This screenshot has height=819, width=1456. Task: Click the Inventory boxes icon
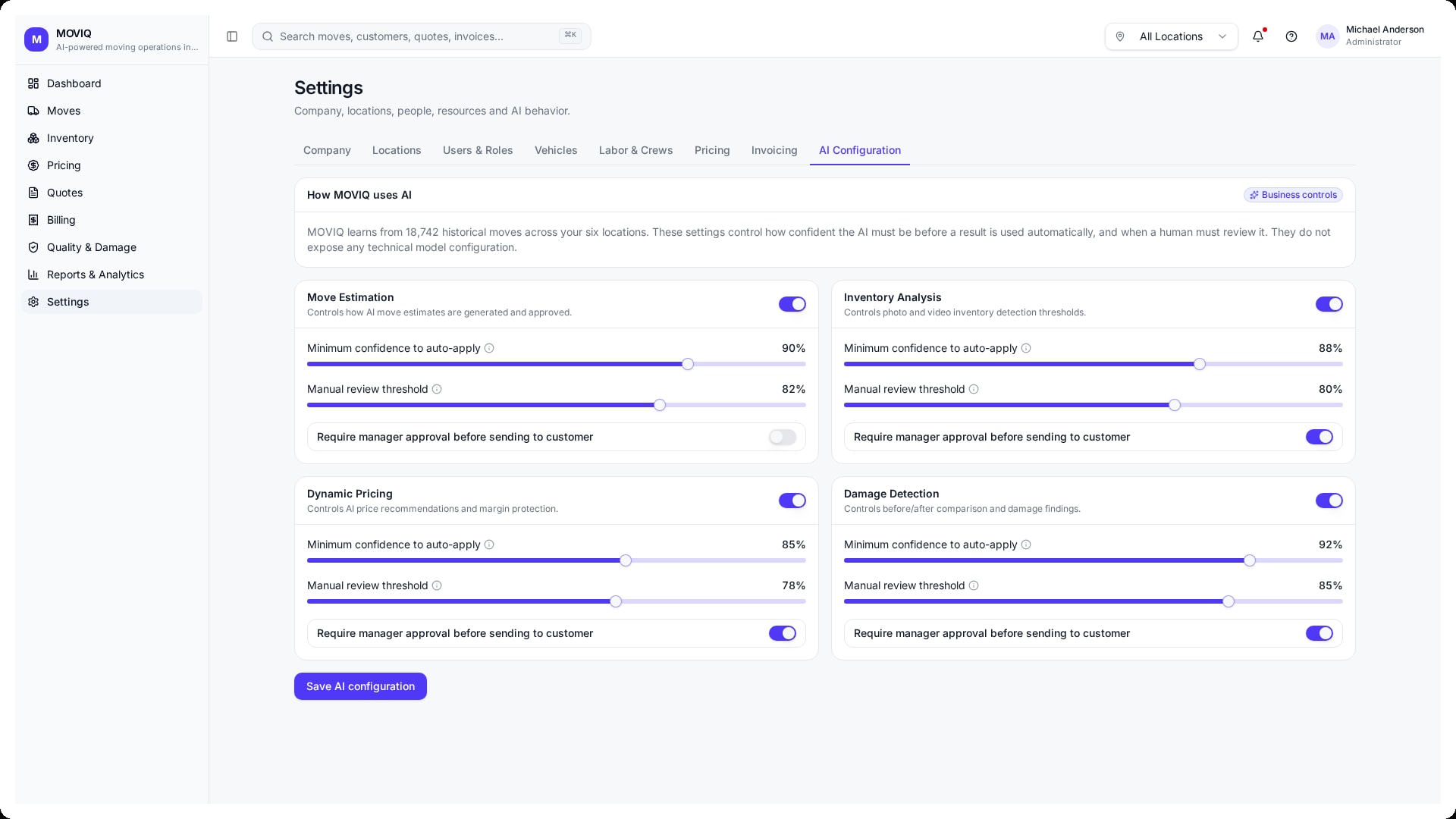point(33,138)
